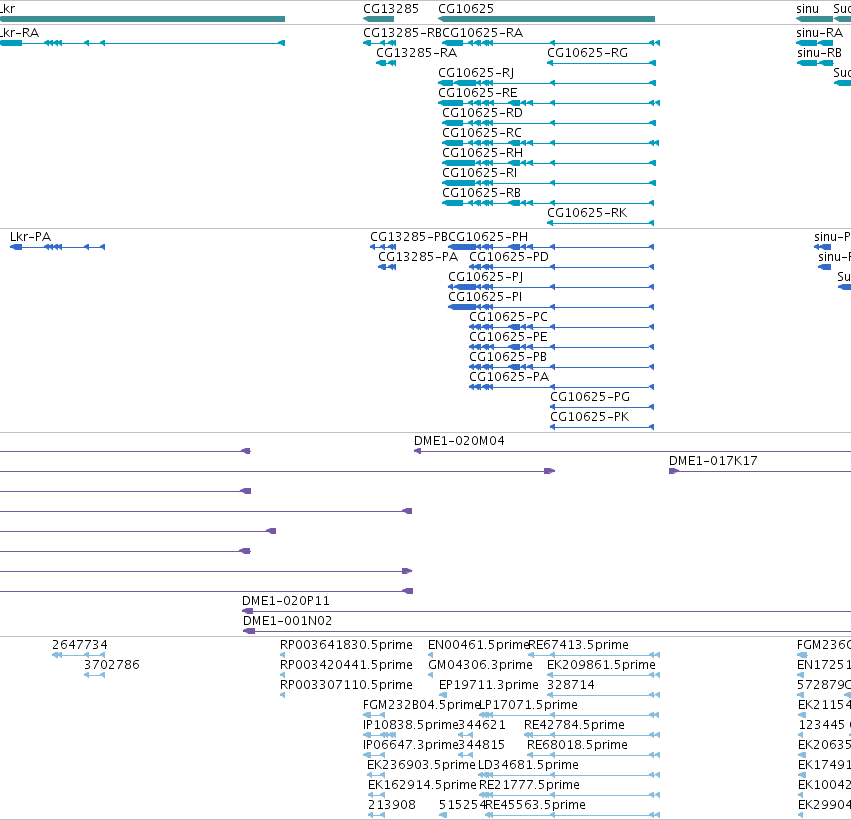Select BAC clone DME1-020M04
Screen dimensions: 851x820
[x=459, y=441]
